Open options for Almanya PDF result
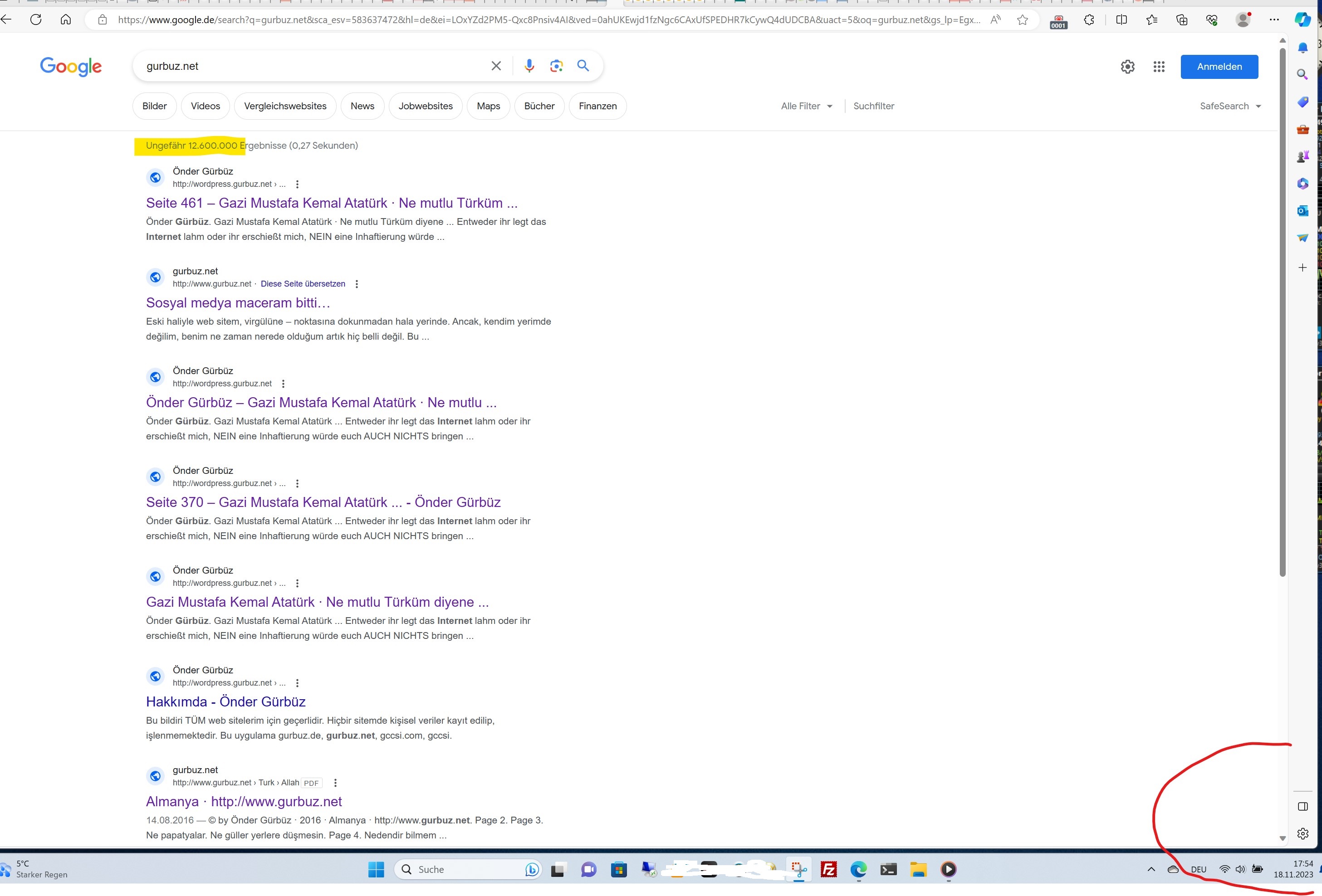This screenshot has width=1322, height=896. tap(335, 783)
